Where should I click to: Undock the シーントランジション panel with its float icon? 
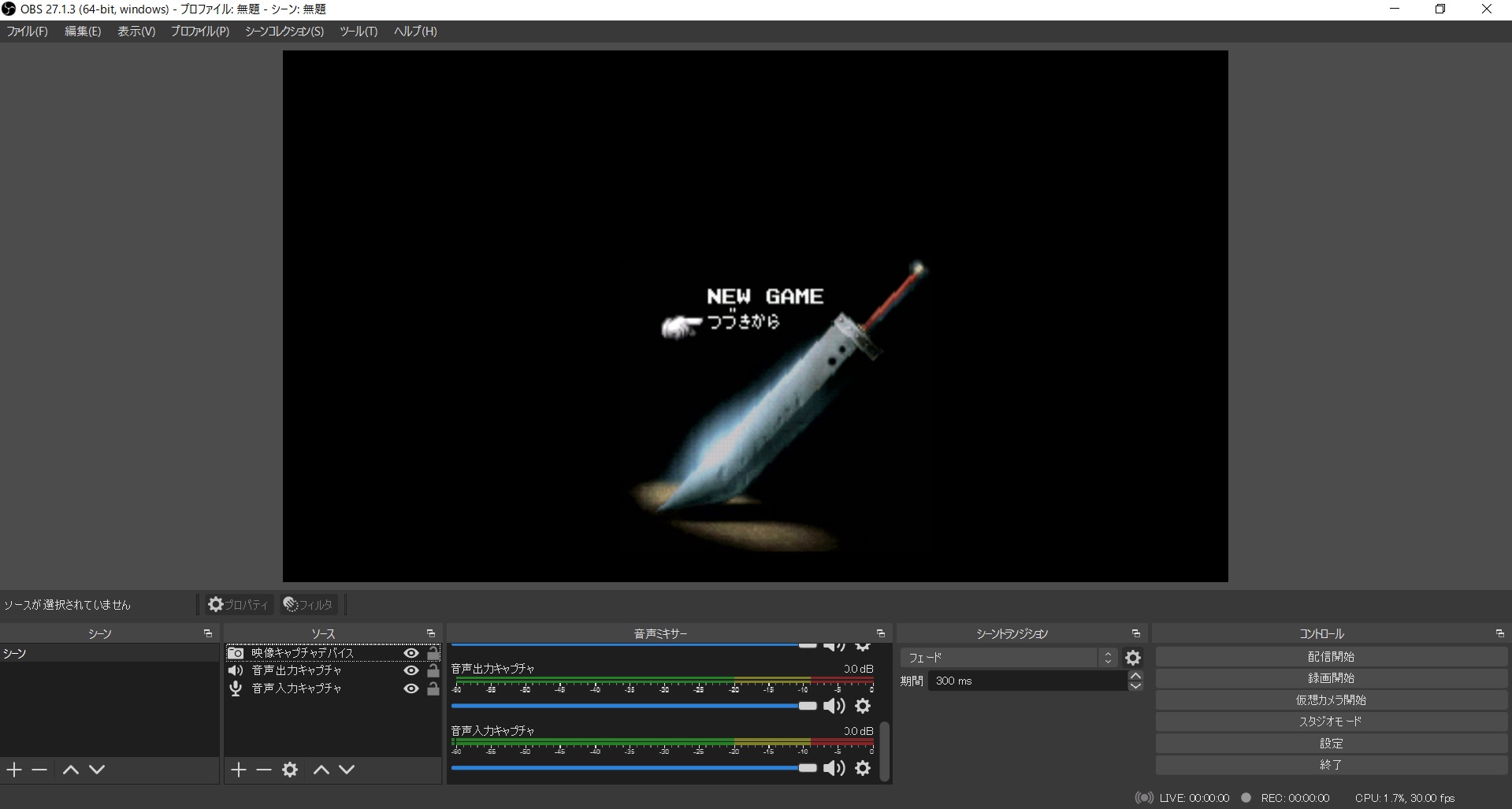[x=1136, y=633]
